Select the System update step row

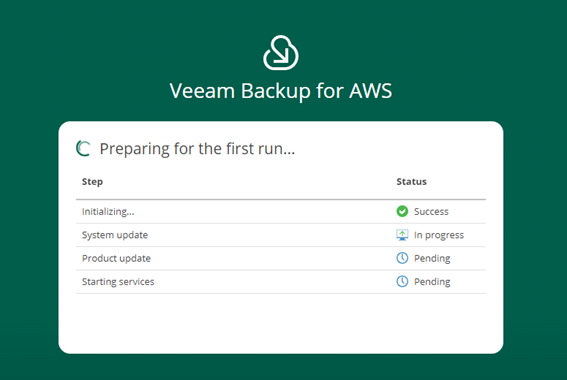[281, 235]
